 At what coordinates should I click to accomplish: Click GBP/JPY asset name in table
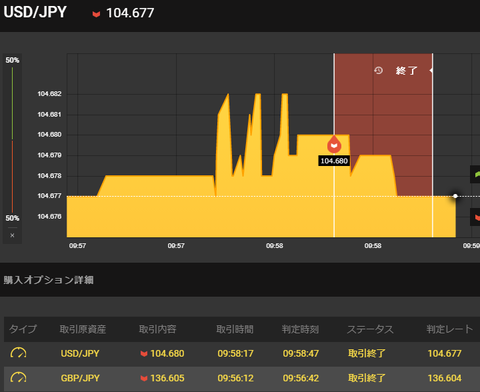point(80,378)
